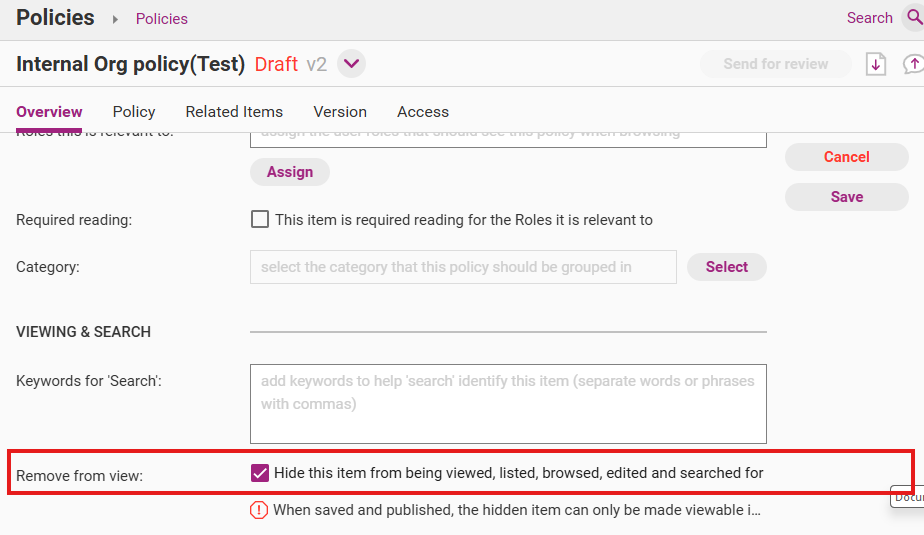
Task: Toggle the required reading checkbox
Action: (x=260, y=219)
